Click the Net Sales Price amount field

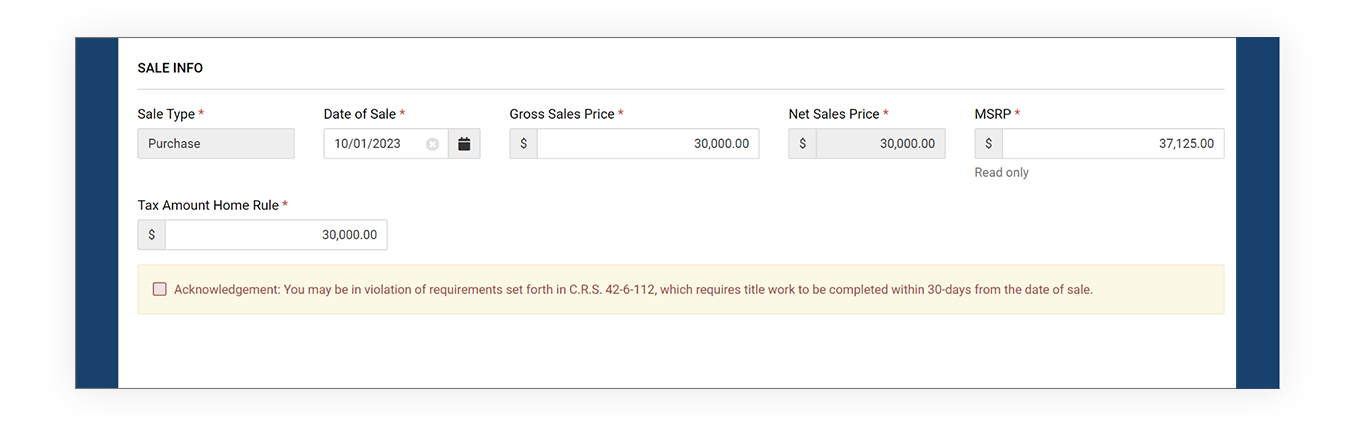coord(880,144)
